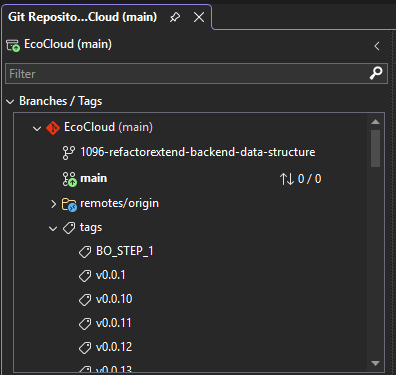Click the remotes/origin folder icon
Image resolution: width=396 pixels, height=375 pixels.
pos(69,204)
